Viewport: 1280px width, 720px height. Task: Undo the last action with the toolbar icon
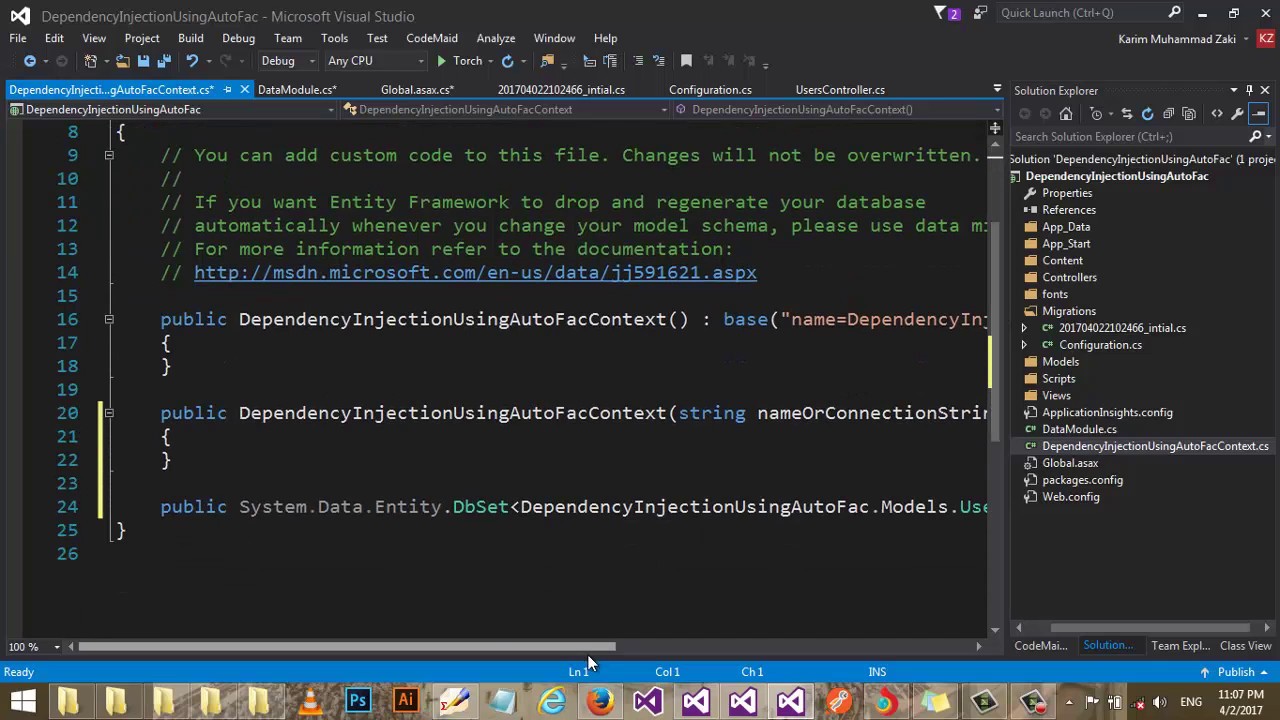tap(192, 61)
